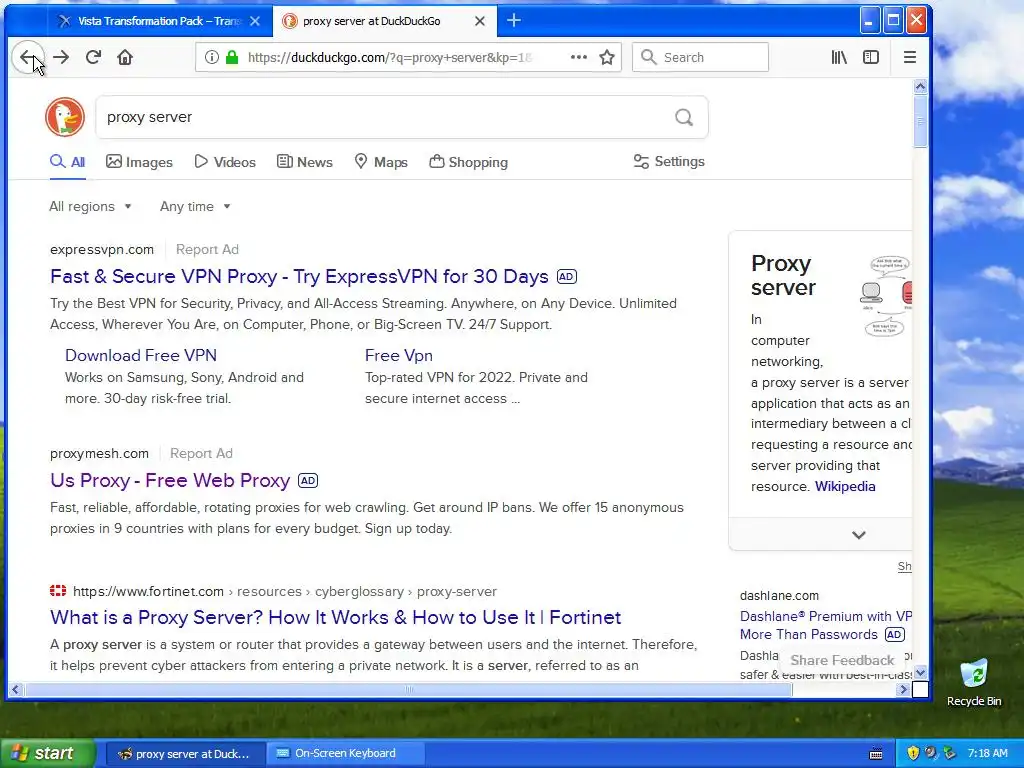Click the Share Feedback button
This screenshot has height=768, width=1024.
(x=842, y=660)
